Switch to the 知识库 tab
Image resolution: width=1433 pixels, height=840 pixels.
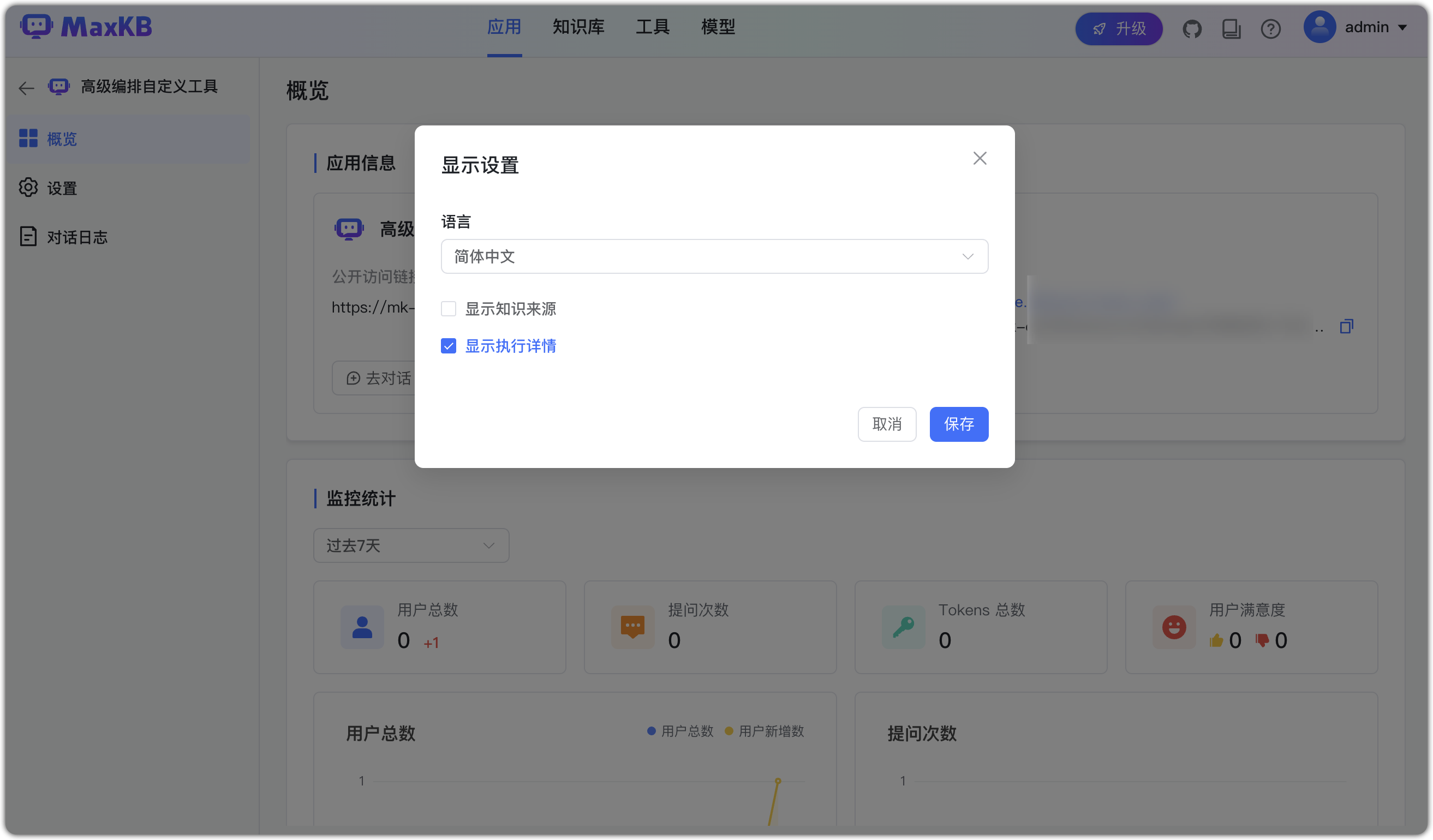pos(578,27)
